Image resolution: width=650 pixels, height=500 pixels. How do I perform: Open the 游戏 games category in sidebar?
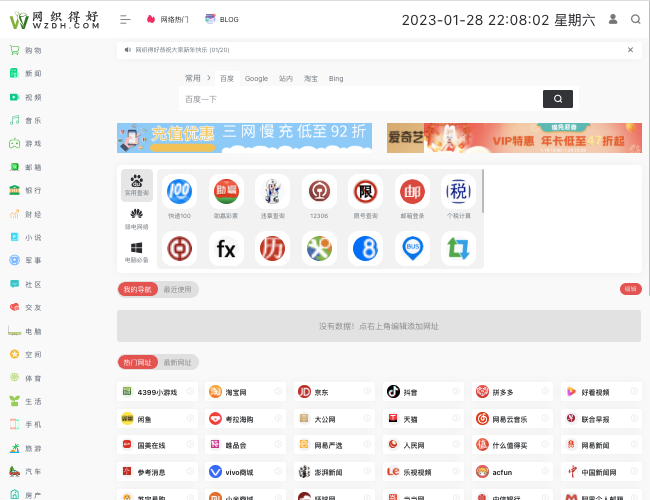tap(25, 143)
